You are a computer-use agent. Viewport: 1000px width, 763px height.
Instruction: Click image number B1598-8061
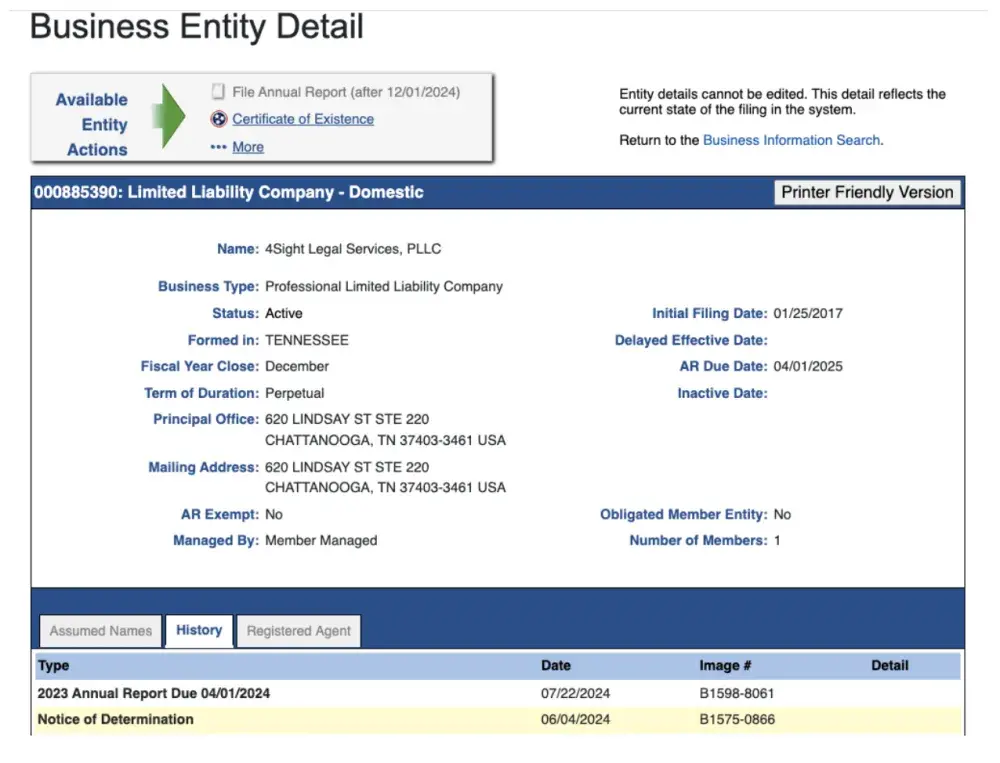pos(737,693)
